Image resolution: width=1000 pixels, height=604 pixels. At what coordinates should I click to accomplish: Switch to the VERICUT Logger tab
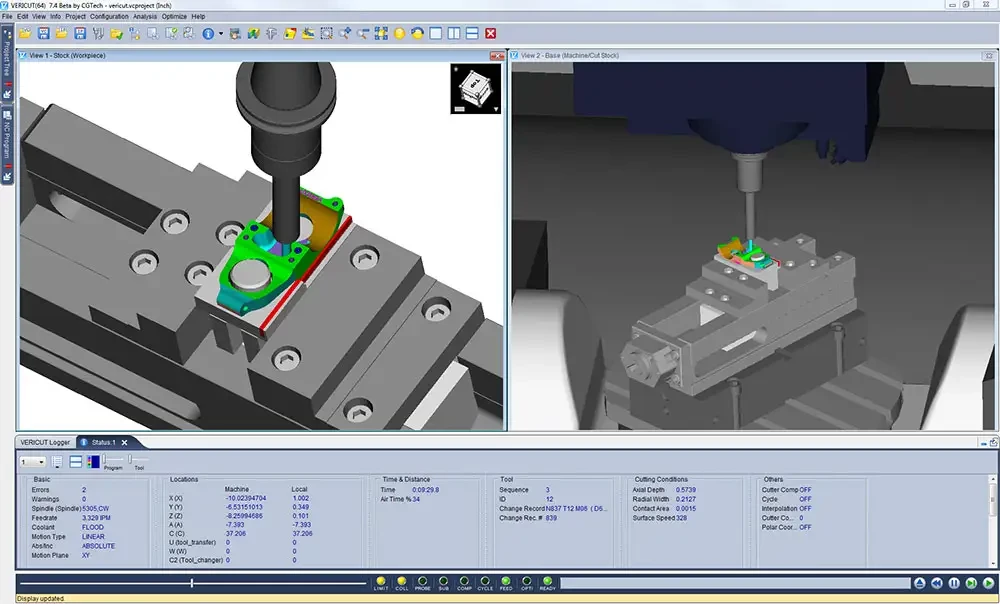click(x=45, y=442)
